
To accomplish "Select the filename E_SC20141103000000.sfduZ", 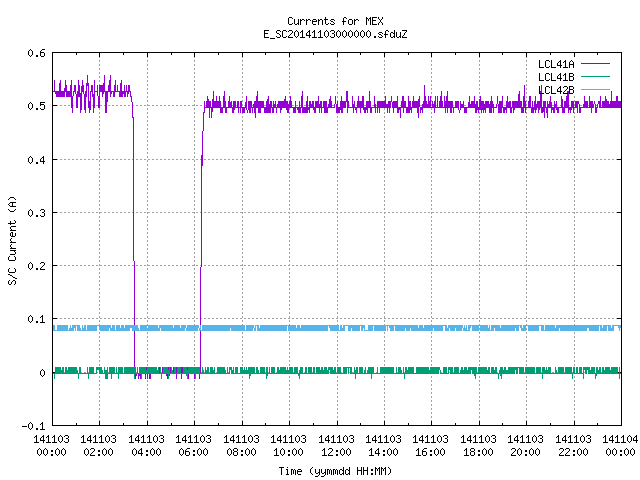I will point(335,34).
